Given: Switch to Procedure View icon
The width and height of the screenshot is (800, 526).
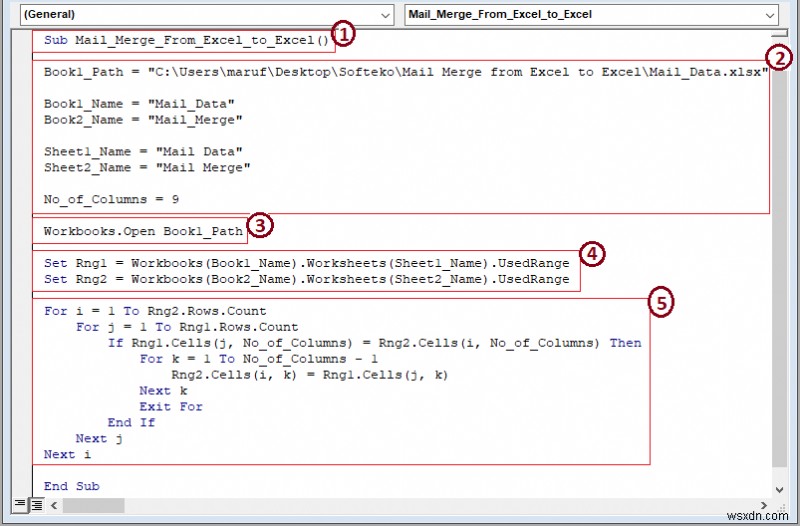Looking at the screenshot, I should 19,505.
